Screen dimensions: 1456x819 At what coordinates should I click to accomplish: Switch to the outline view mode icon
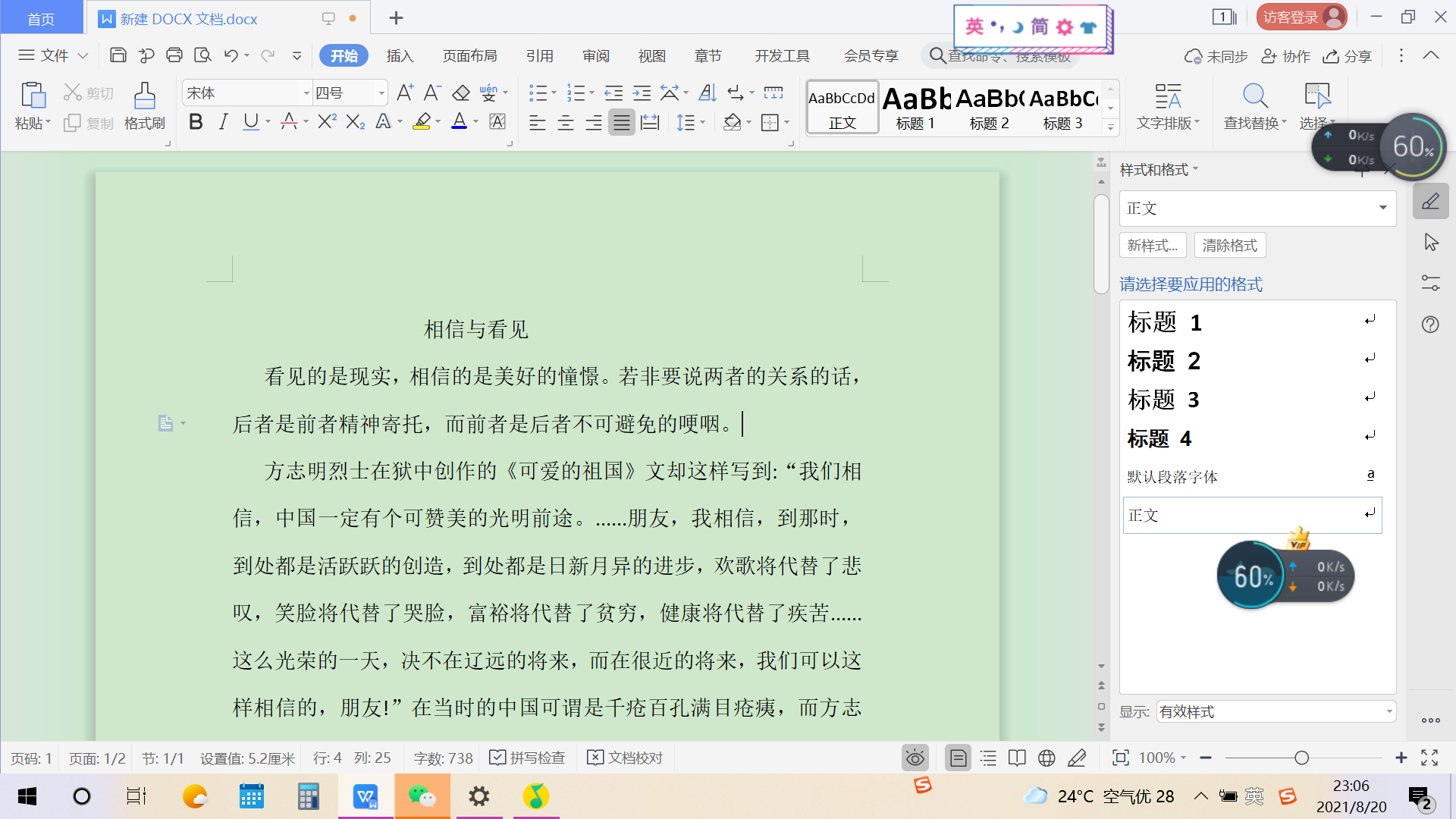coord(988,758)
